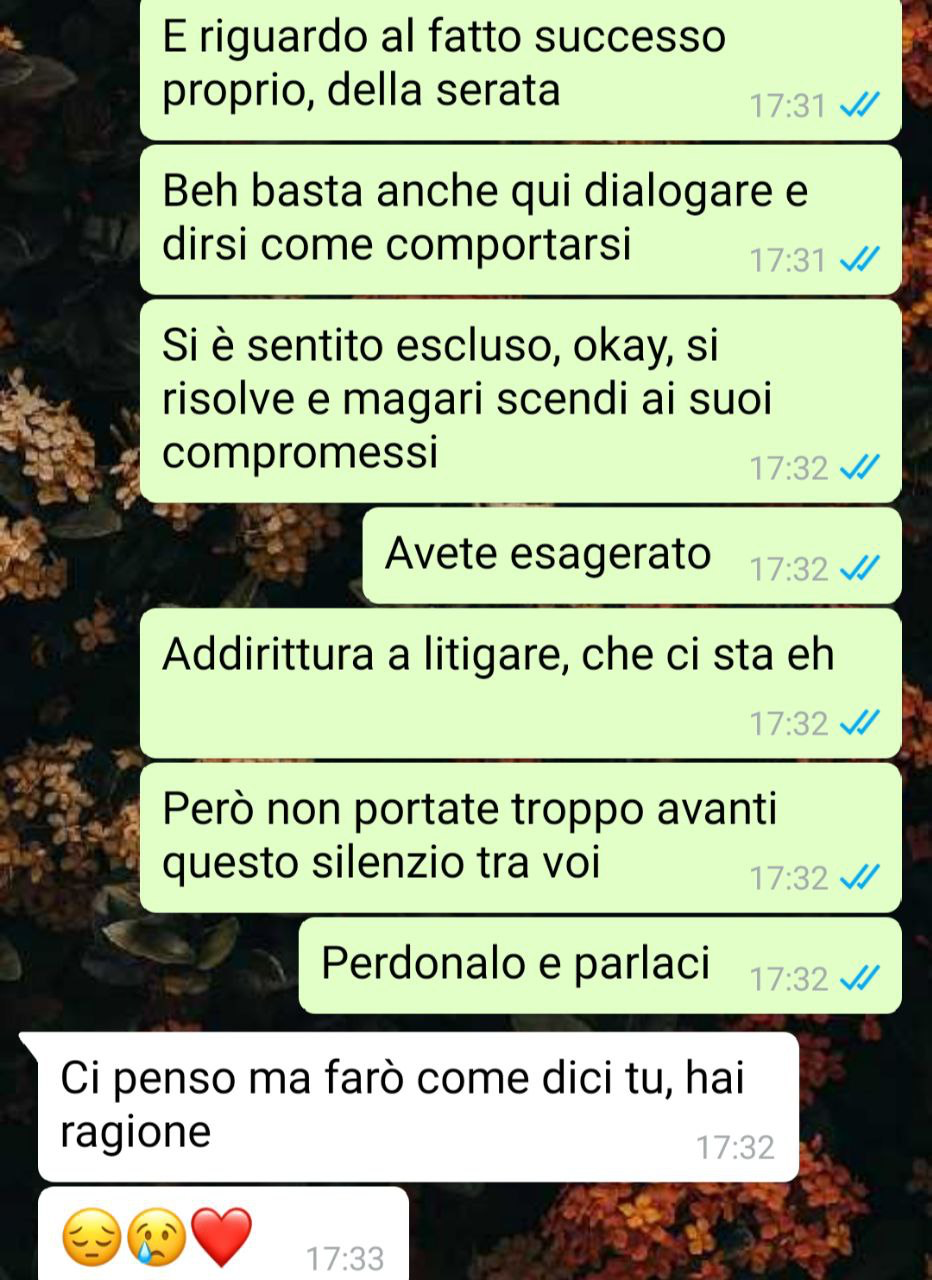
Task: Click 17:32 timestamp on received 'ragione' message
Action: point(736,1148)
